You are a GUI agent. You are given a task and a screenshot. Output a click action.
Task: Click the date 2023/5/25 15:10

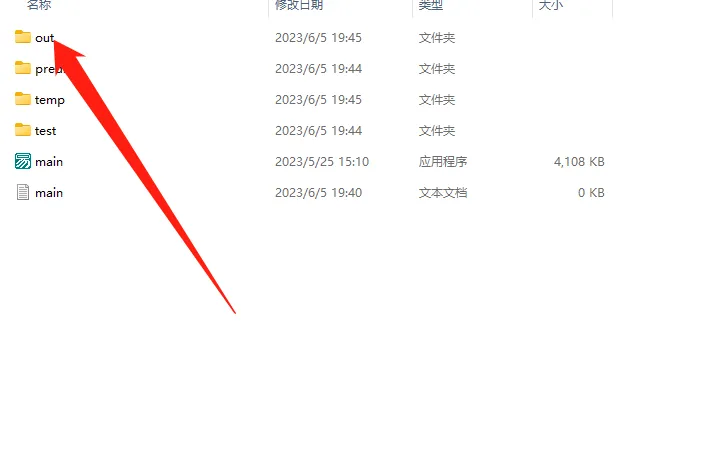[322, 162]
